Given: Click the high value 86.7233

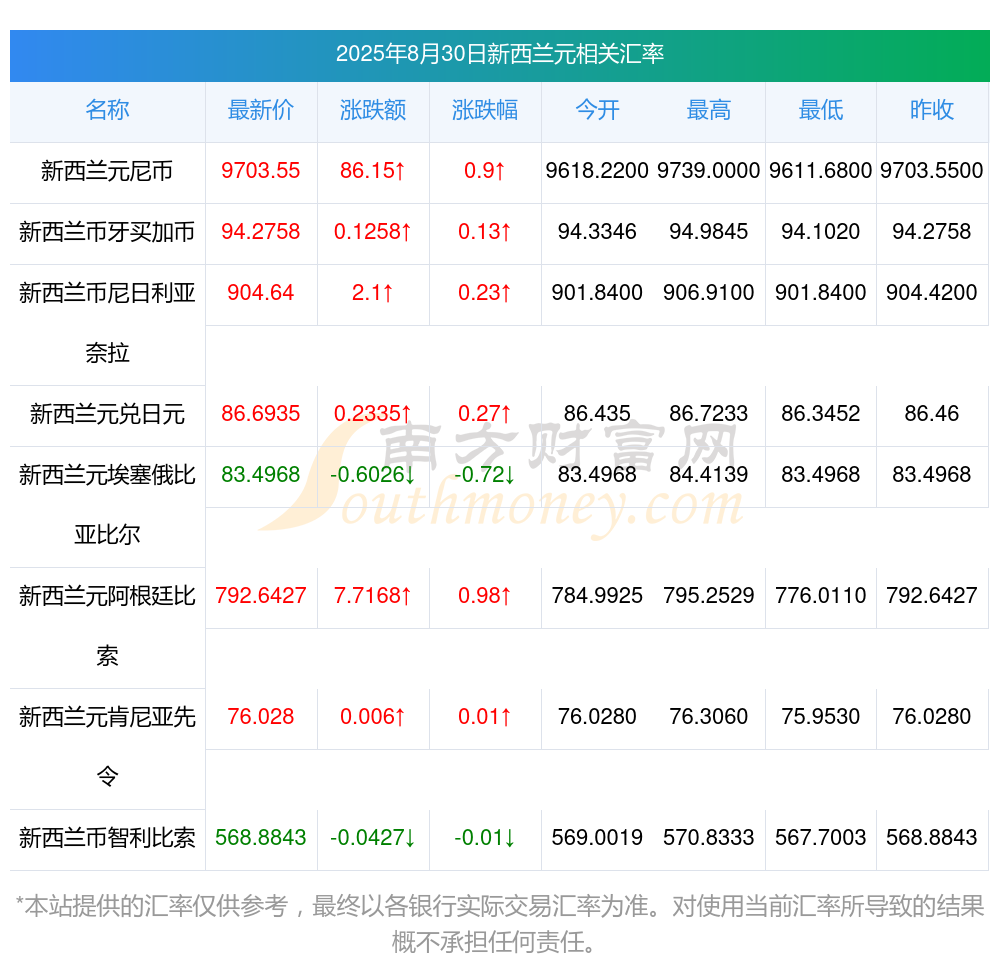Looking at the screenshot, I should [x=709, y=413].
